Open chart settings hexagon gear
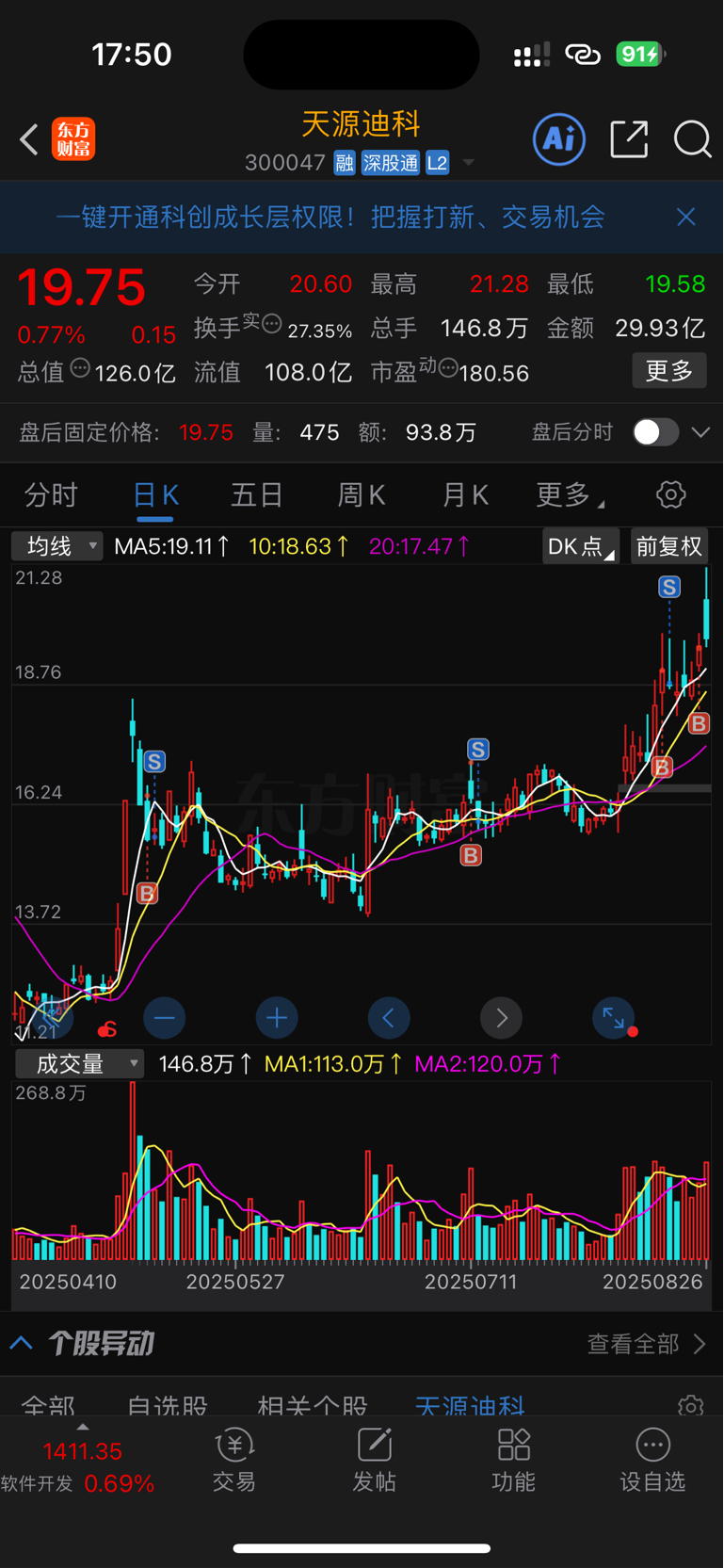 coord(670,494)
